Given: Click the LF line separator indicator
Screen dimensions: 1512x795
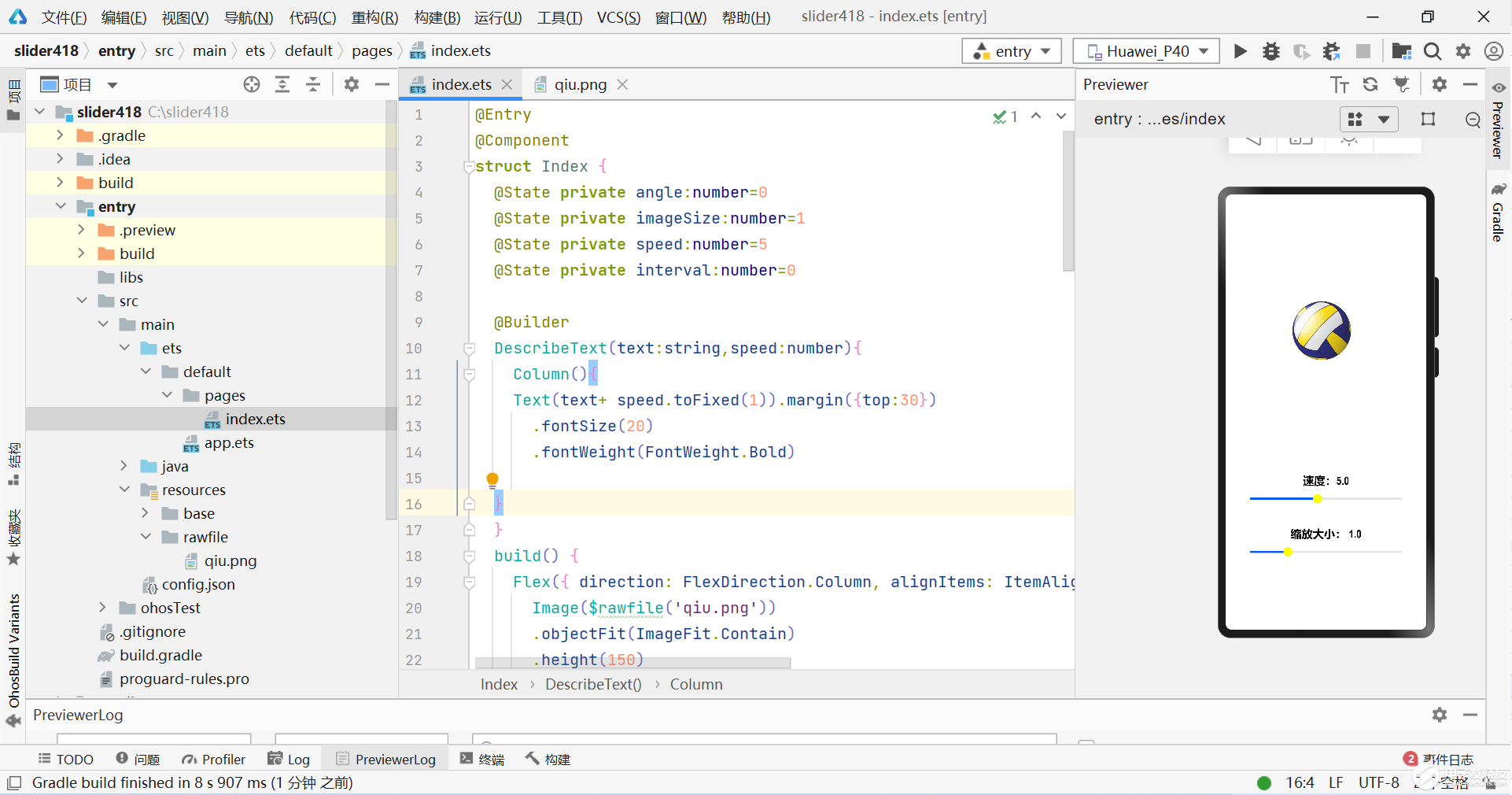Looking at the screenshot, I should click(x=1336, y=782).
